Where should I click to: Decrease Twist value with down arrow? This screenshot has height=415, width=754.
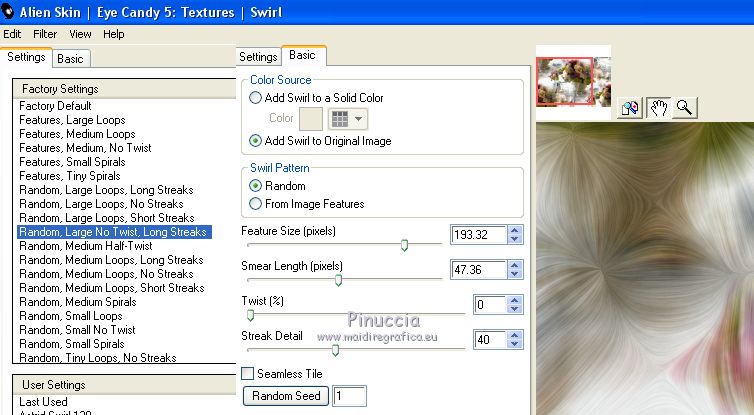515,309
